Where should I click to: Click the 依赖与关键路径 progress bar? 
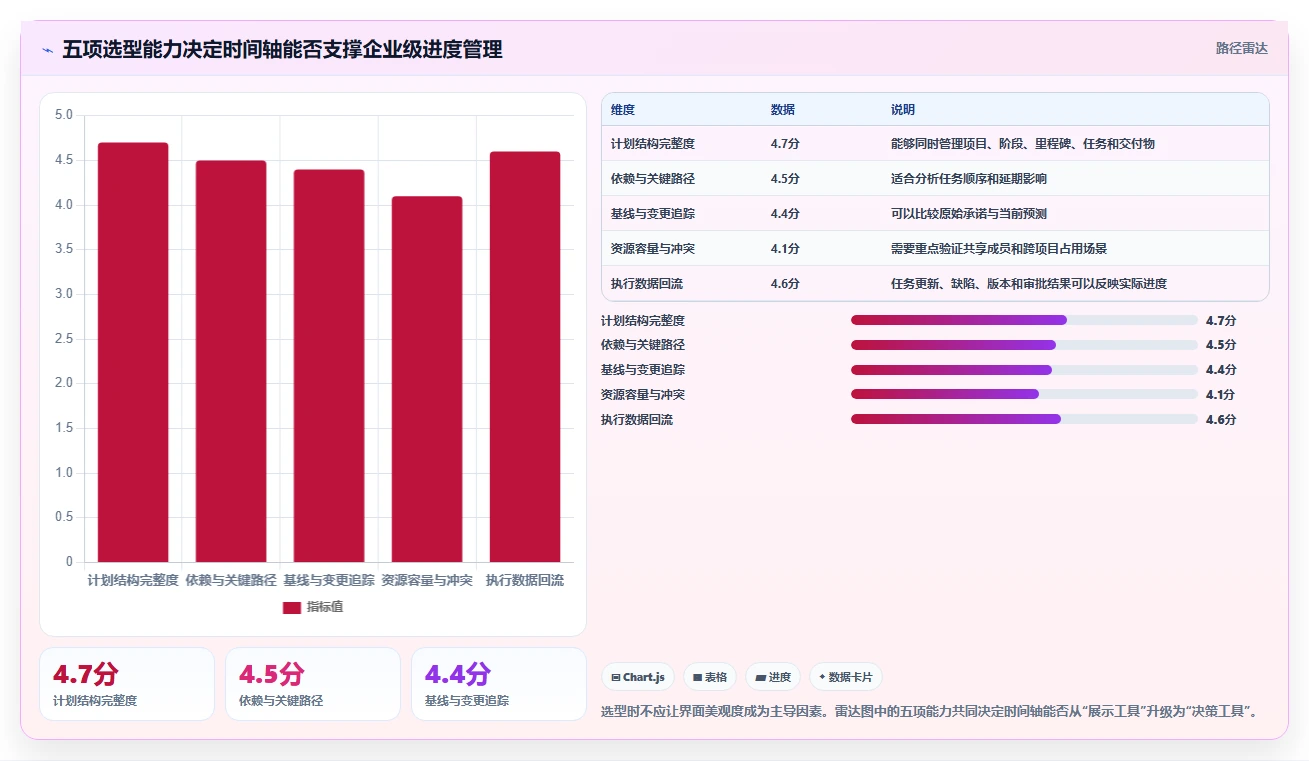[x=1024, y=345]
